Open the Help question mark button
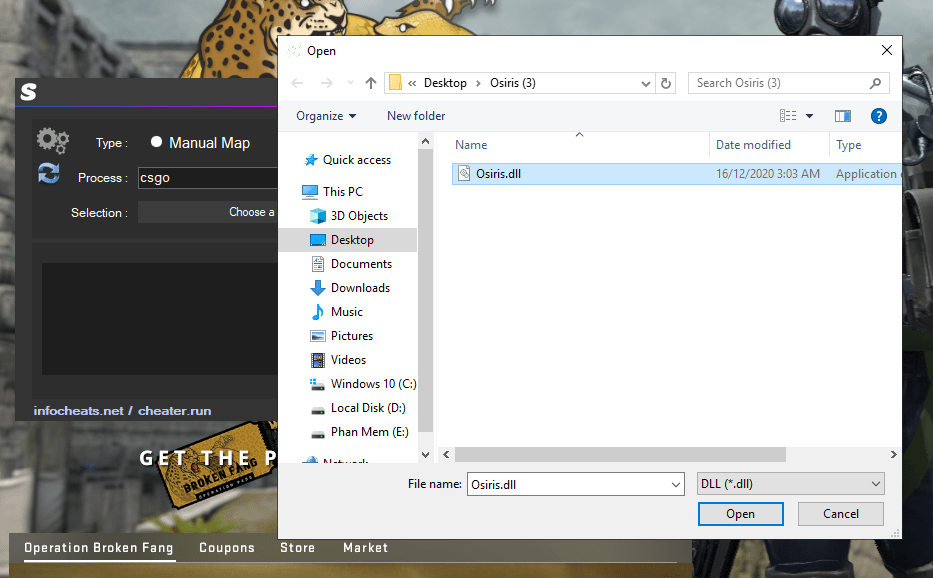The width and height of the screenshot is (933, 578). 878,116
